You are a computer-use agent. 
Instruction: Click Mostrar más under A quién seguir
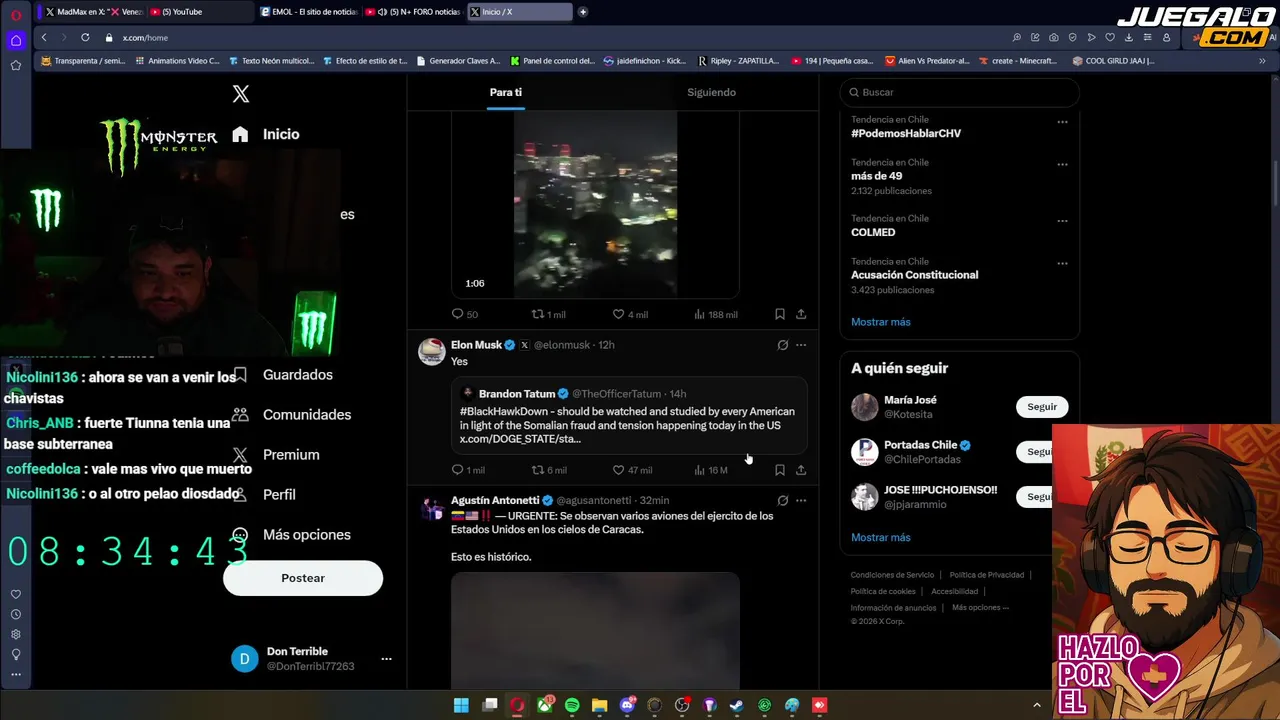[x=881, y=537]
